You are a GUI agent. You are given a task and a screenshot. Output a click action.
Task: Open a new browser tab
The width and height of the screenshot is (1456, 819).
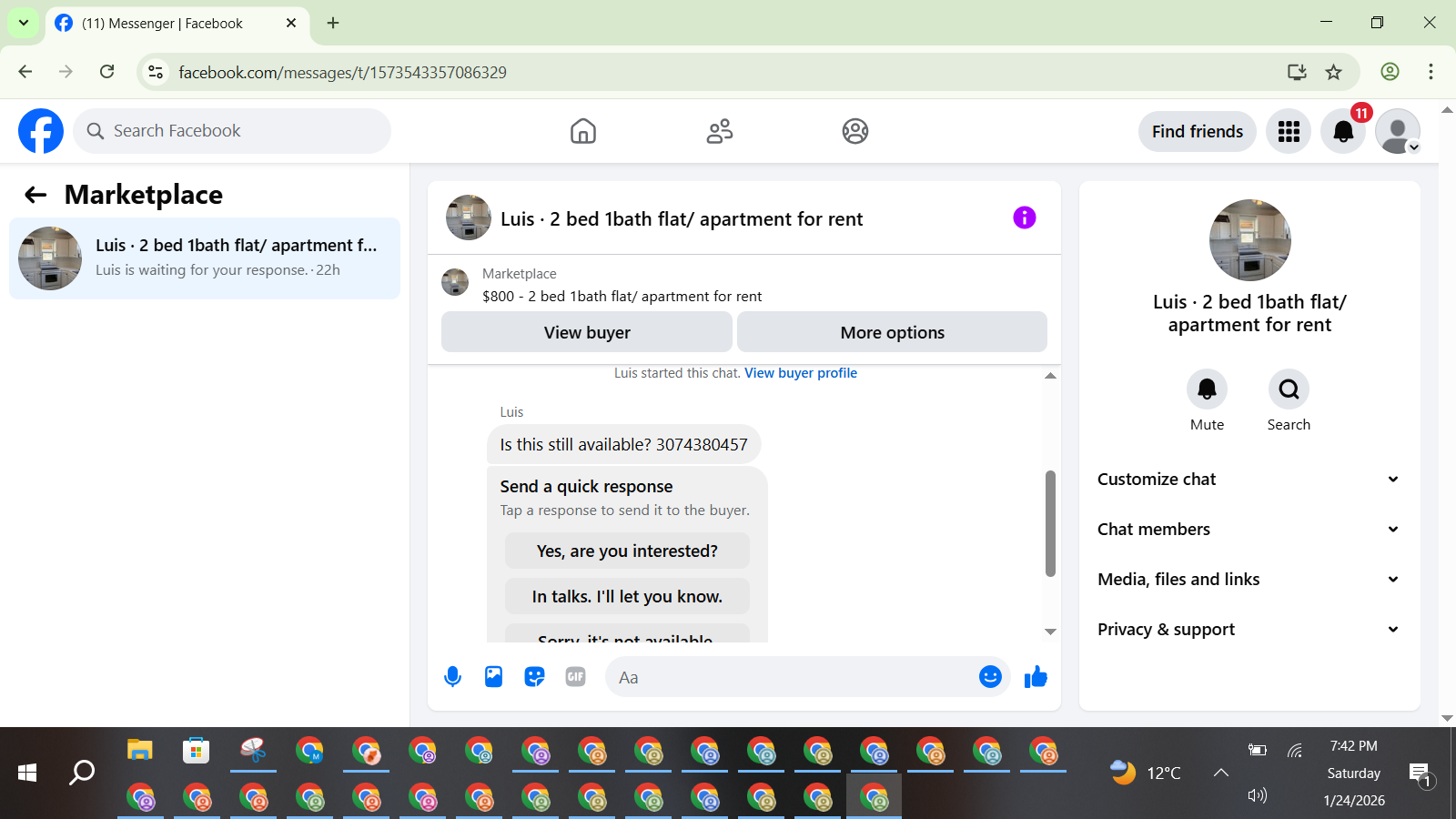tap(333, 23)
